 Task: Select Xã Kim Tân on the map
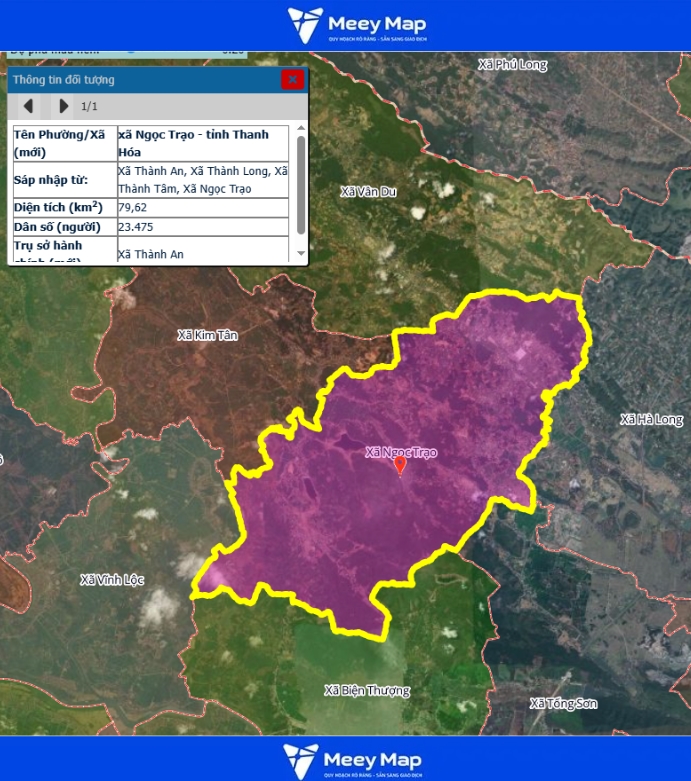pyautogui.click(x=207, y=335)
